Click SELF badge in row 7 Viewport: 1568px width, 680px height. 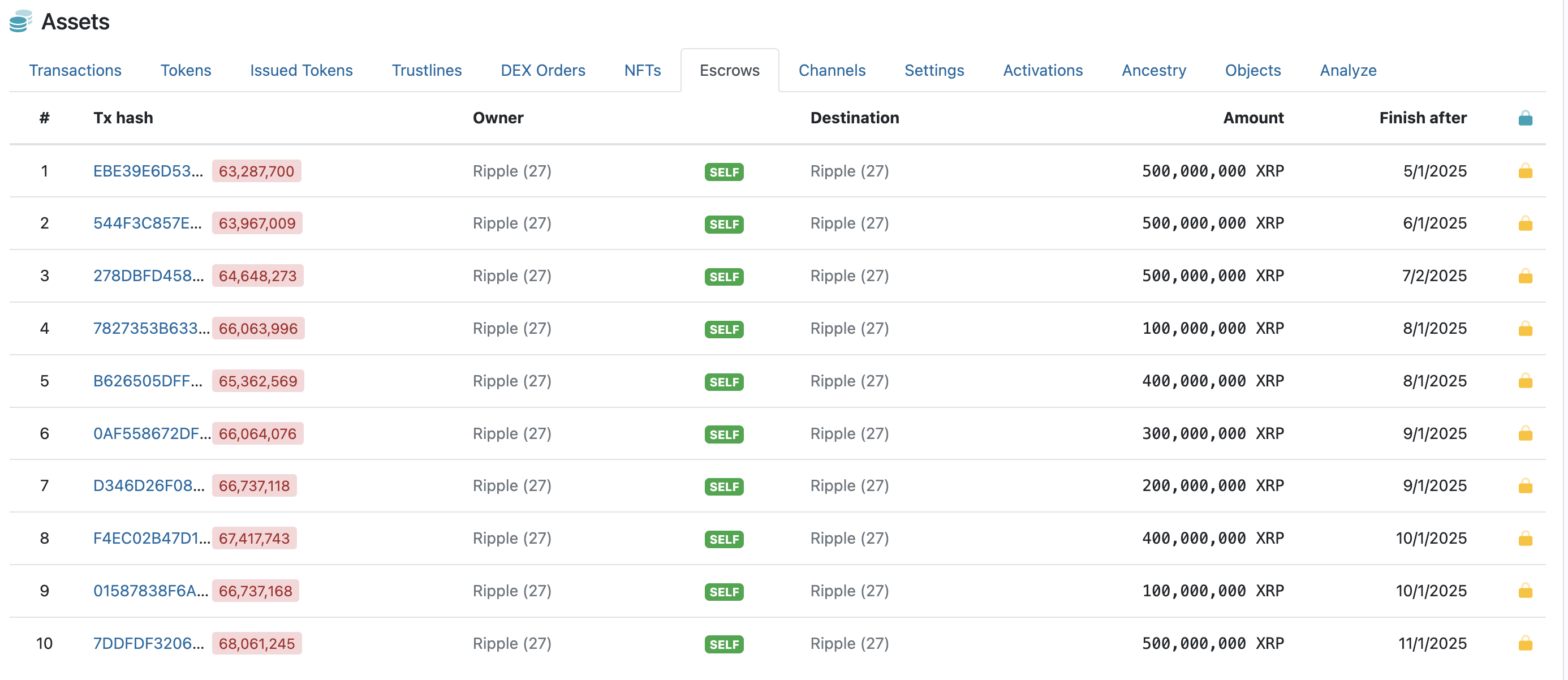coord(723,487)
